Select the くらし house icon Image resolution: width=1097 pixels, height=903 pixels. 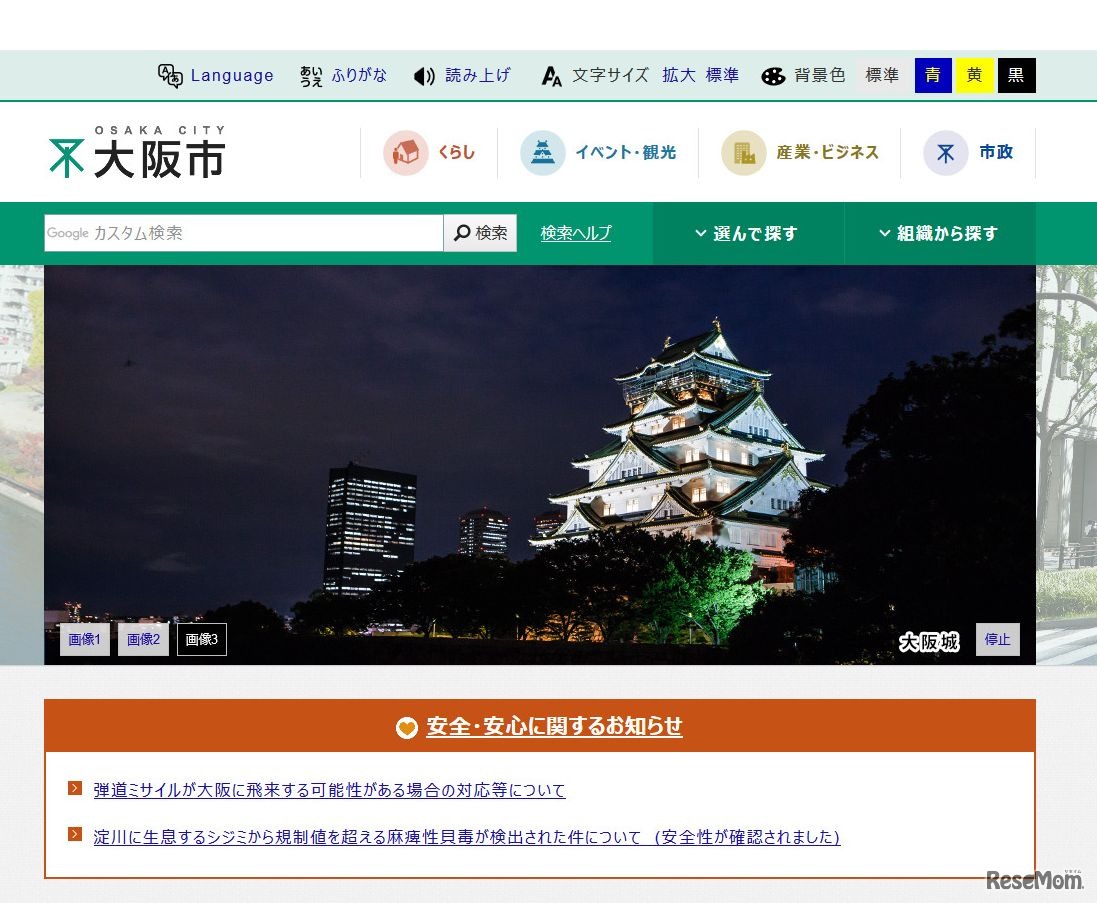(x=408, y=152)
